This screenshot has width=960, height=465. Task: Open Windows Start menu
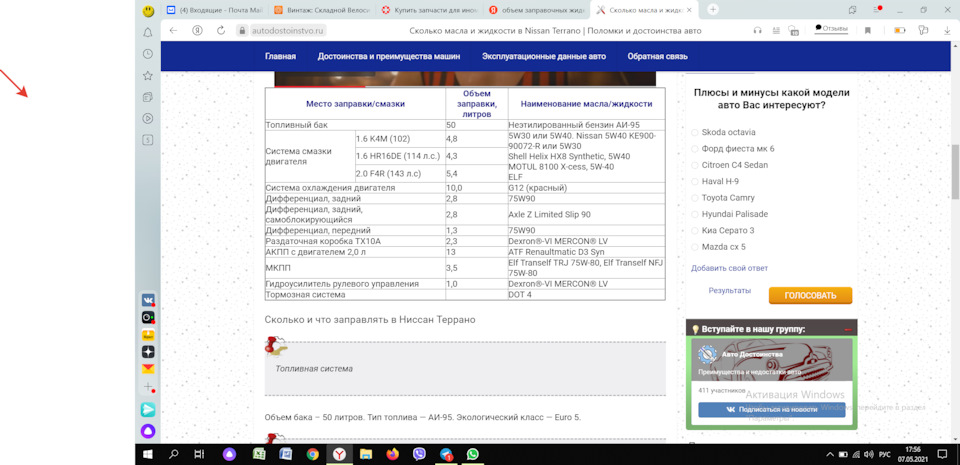[148, 455]
